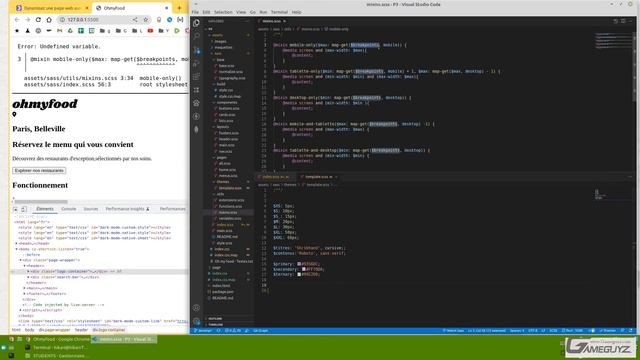The image size is (640, 360).
Task: Collapse the utils folder in Explorer
Action: coord(220,194)
